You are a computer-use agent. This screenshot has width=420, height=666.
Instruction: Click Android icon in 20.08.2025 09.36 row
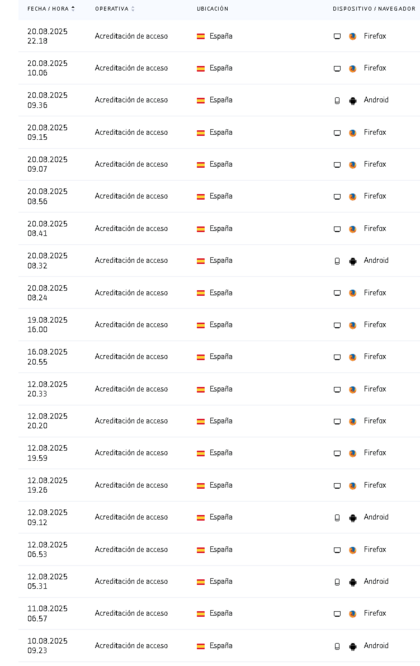(352, 101)
